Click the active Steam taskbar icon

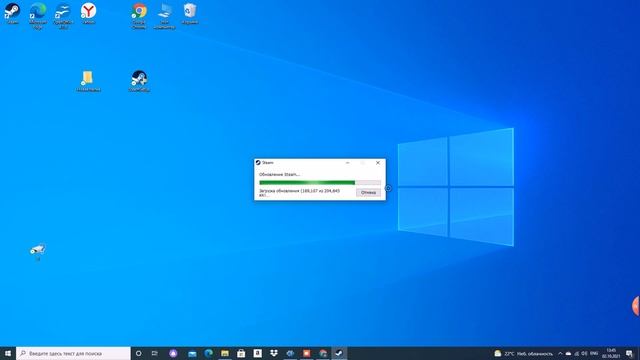pyautogui.click(x=339, y=353)
